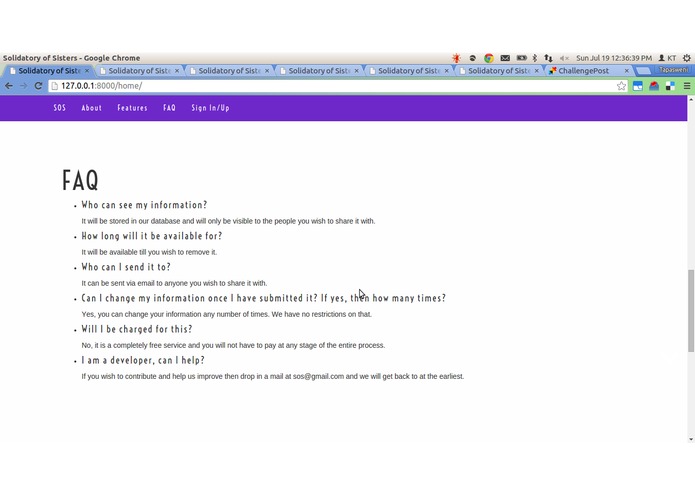This screenshot has width=695, height=494.
Task: Open the blue window-shaped extension icon
Action: [x=637, y=86]
